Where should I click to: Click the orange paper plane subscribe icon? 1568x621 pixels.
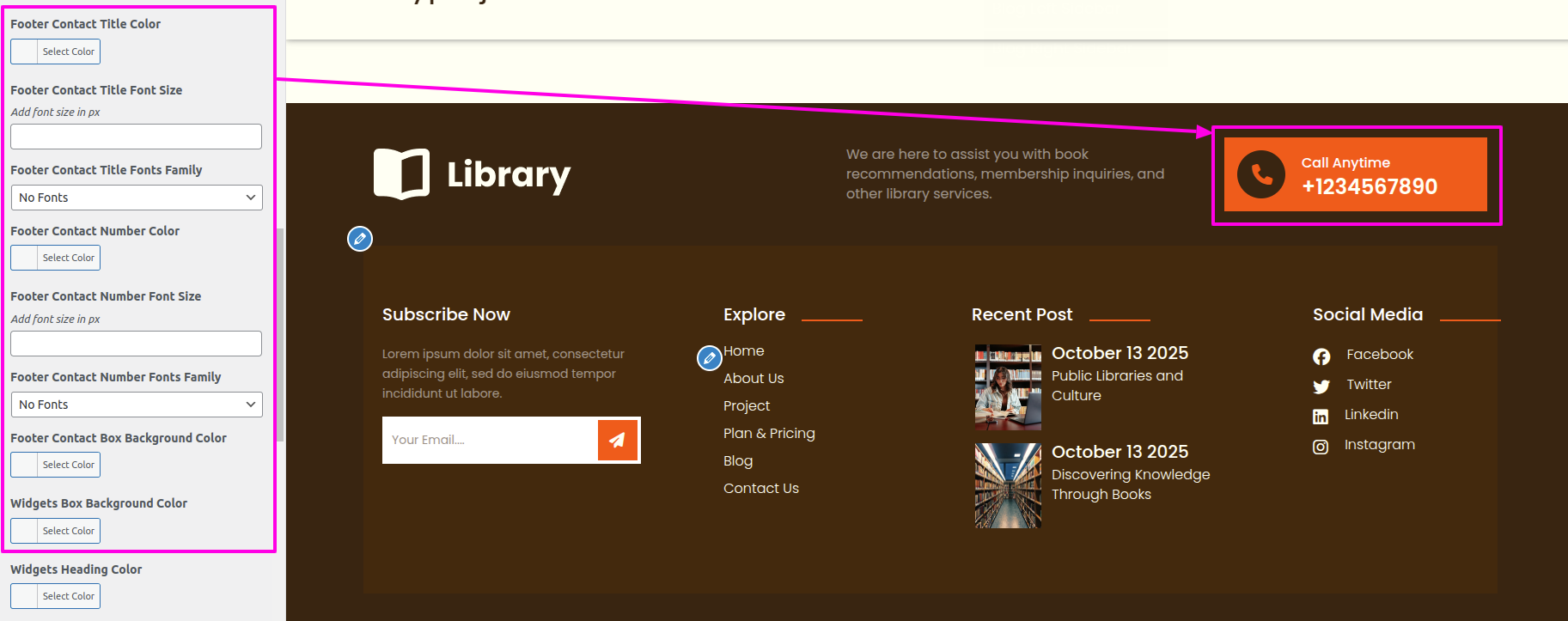pos(617,440)
